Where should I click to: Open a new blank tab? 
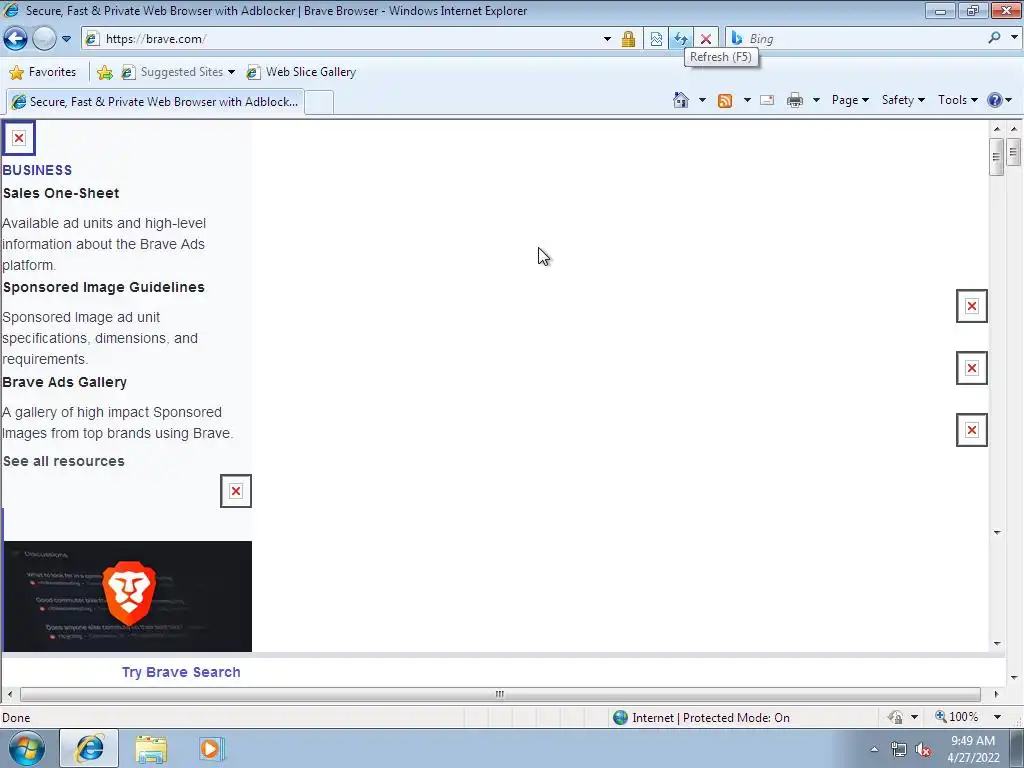[319, 103]
